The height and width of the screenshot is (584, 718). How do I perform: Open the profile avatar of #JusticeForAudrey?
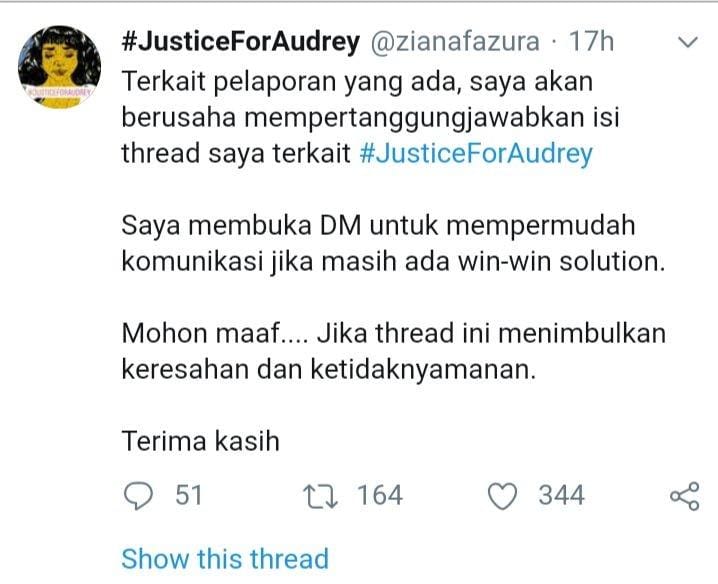click(59, 67)
